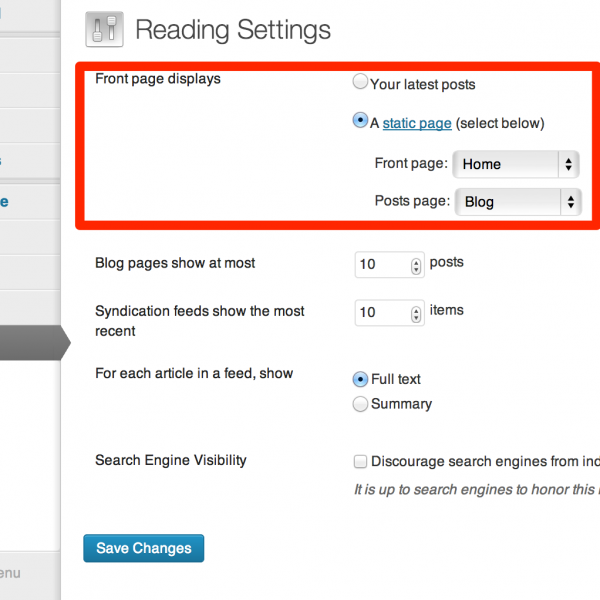The height and width of the screenshot is (600, 600).
Task: Increase blog pages count with up stepper arrow
Action: 417,261
